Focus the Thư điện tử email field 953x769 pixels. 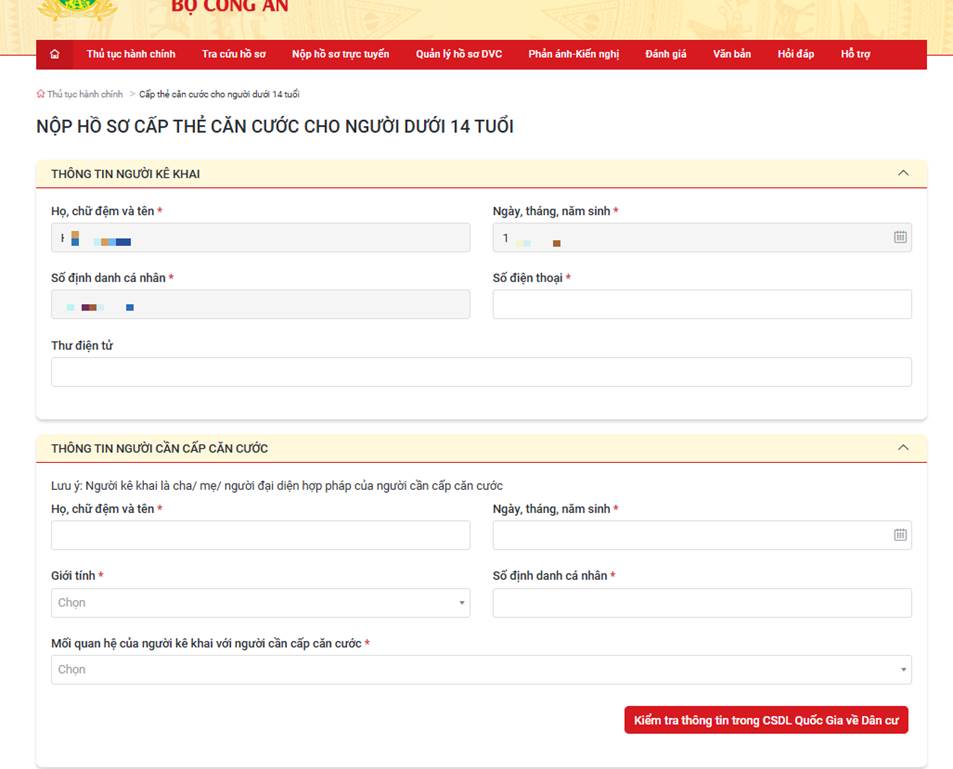point(481,372)
